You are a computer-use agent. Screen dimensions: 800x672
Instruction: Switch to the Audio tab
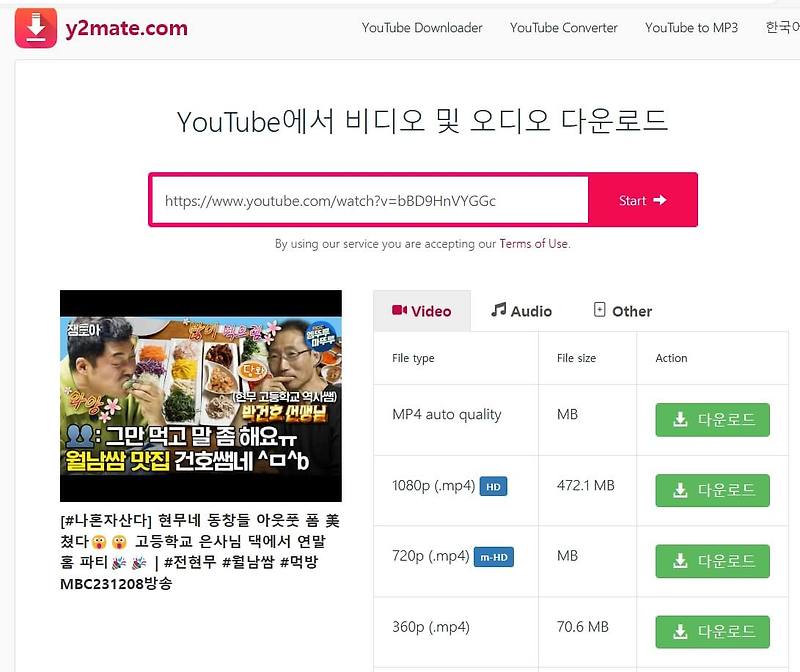pyautogui.click(x=521, y=310)
